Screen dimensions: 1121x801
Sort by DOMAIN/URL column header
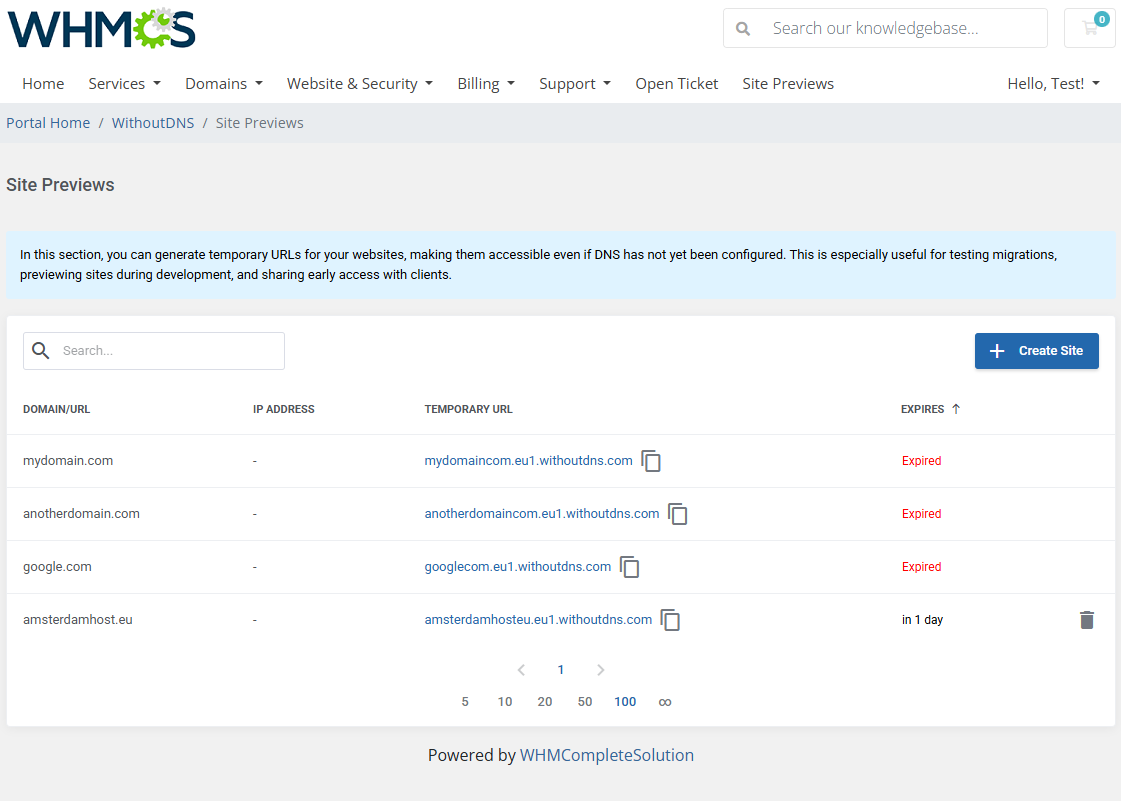[x=56, y=409]
